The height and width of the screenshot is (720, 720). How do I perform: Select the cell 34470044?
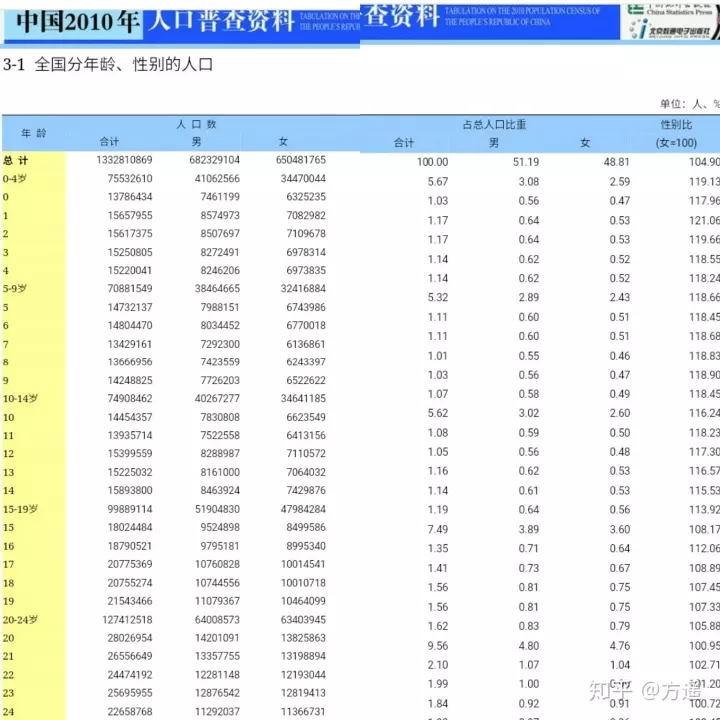pos(304,178)
